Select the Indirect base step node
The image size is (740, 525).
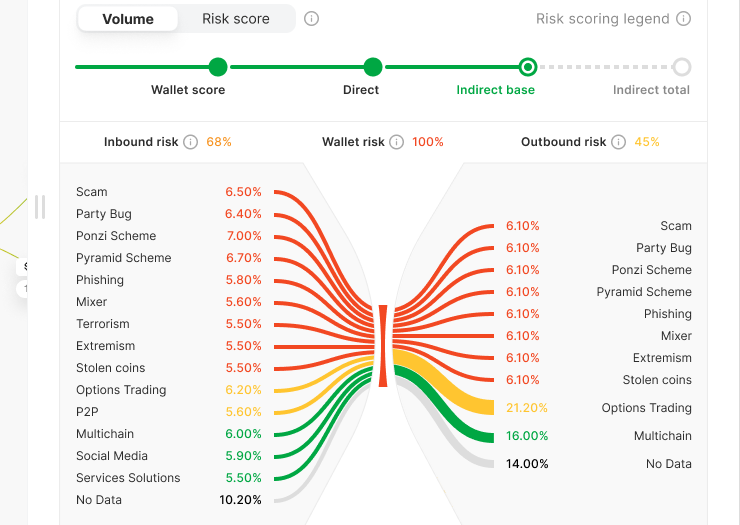[x=528, y=67]
